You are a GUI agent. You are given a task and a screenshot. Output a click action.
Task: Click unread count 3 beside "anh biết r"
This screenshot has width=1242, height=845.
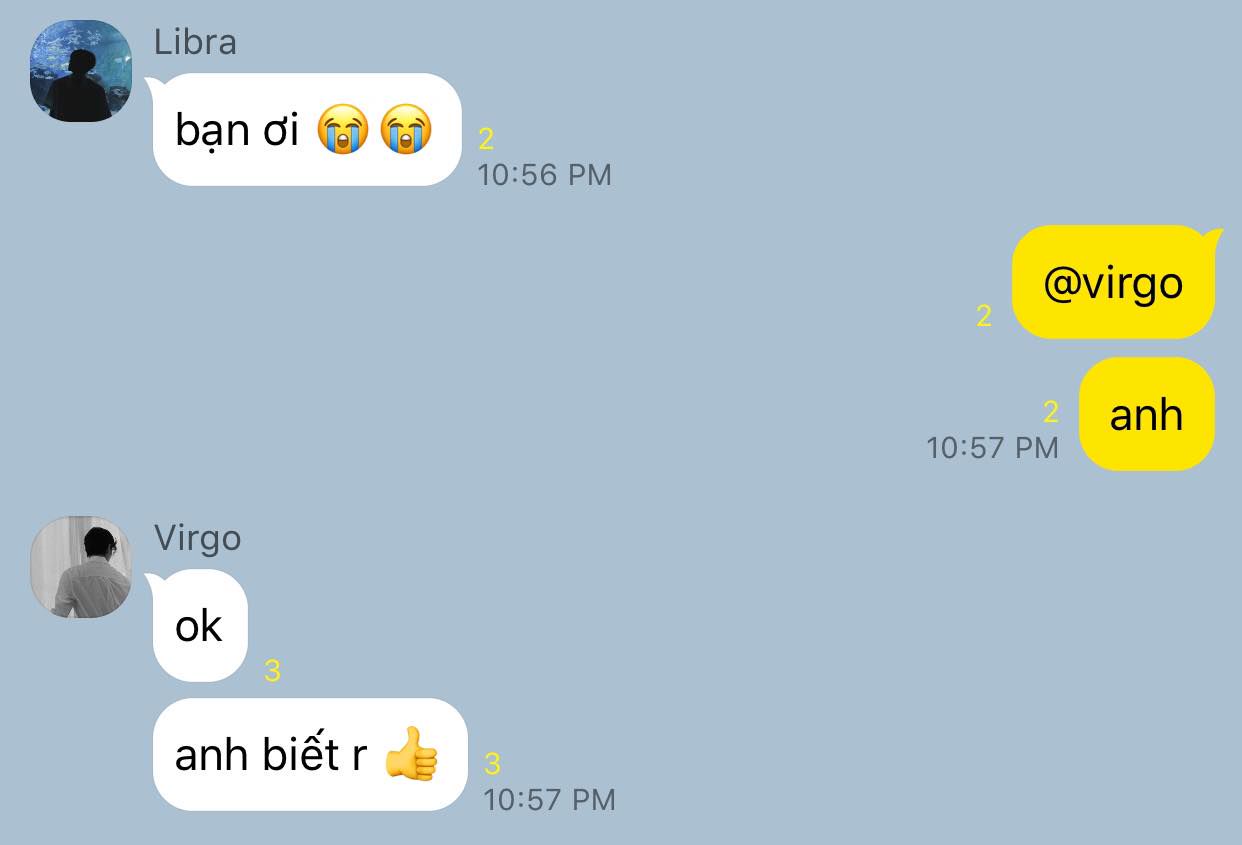(492, 764)
